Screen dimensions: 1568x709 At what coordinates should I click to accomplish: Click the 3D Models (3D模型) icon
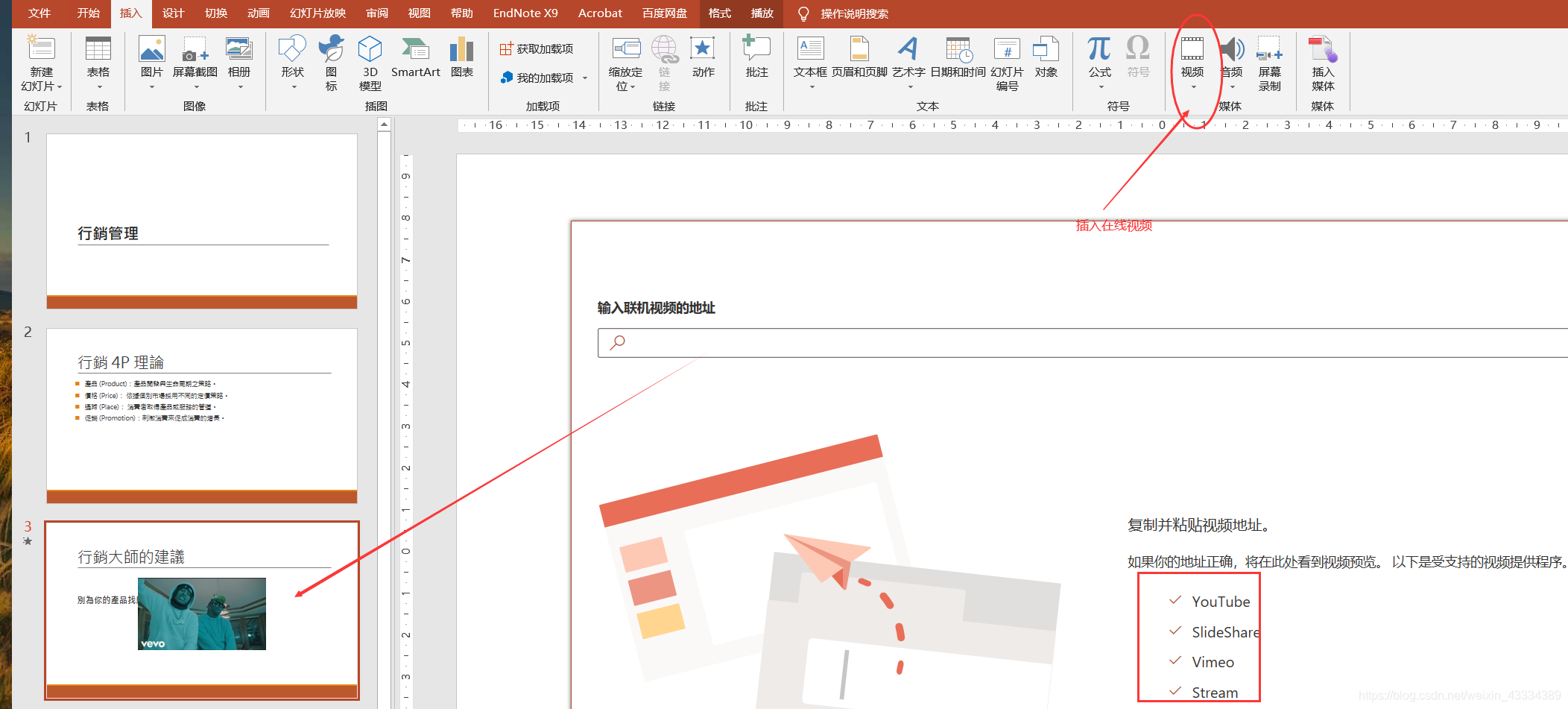pyautogui.click(x=370, y=48)
